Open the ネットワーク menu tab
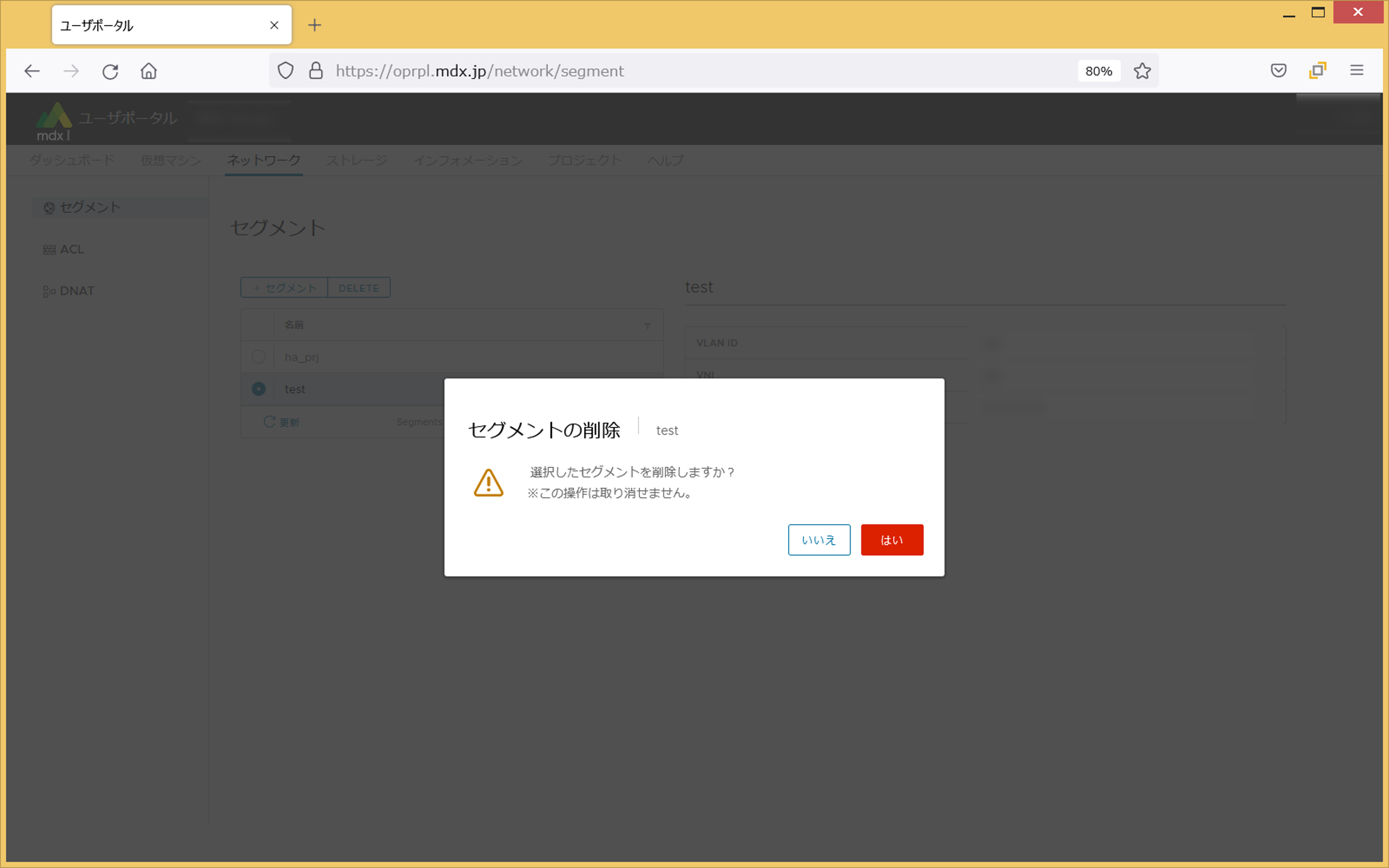Image resolution: width=1389 pixels, height=868 pixels. pyautogui.click(x=263, y=160)
